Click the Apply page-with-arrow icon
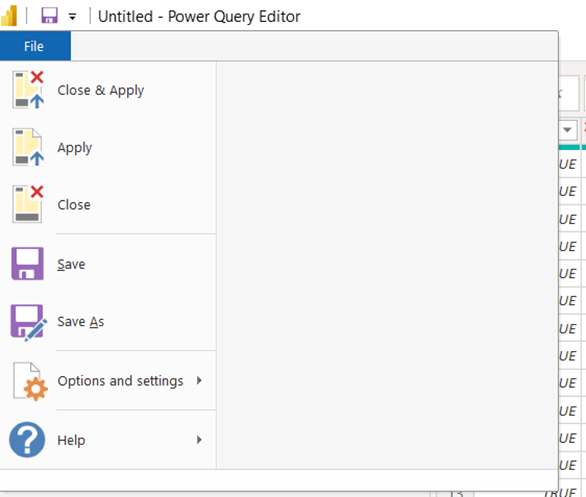 click(28, 147)
